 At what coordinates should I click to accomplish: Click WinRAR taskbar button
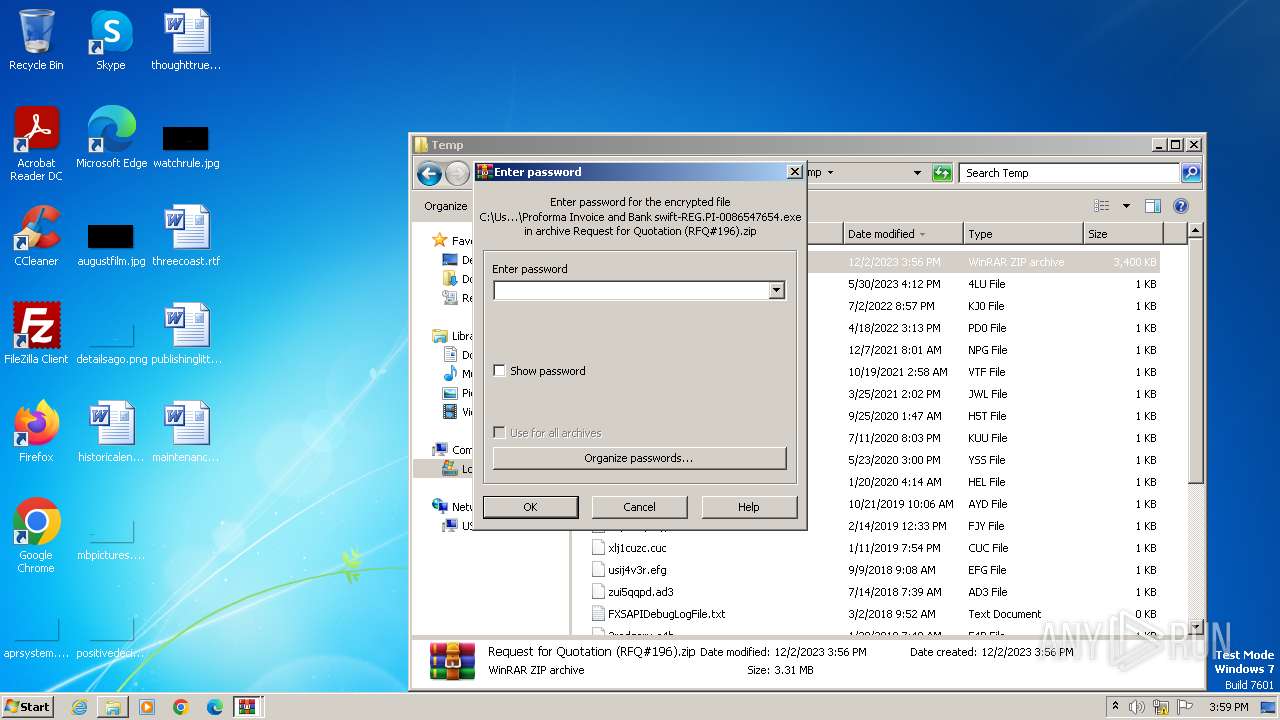pyautogui.click(x=248, y=707)
